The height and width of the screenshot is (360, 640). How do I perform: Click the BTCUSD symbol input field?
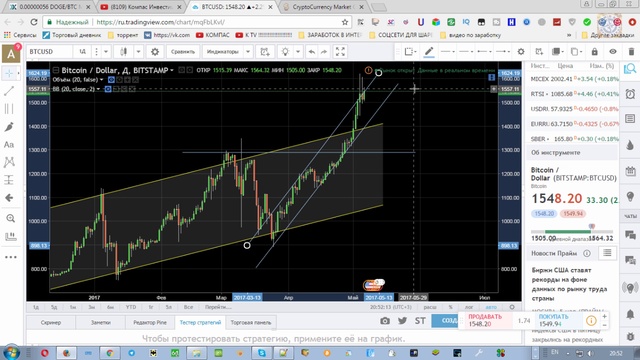click(x=50, y=52)
